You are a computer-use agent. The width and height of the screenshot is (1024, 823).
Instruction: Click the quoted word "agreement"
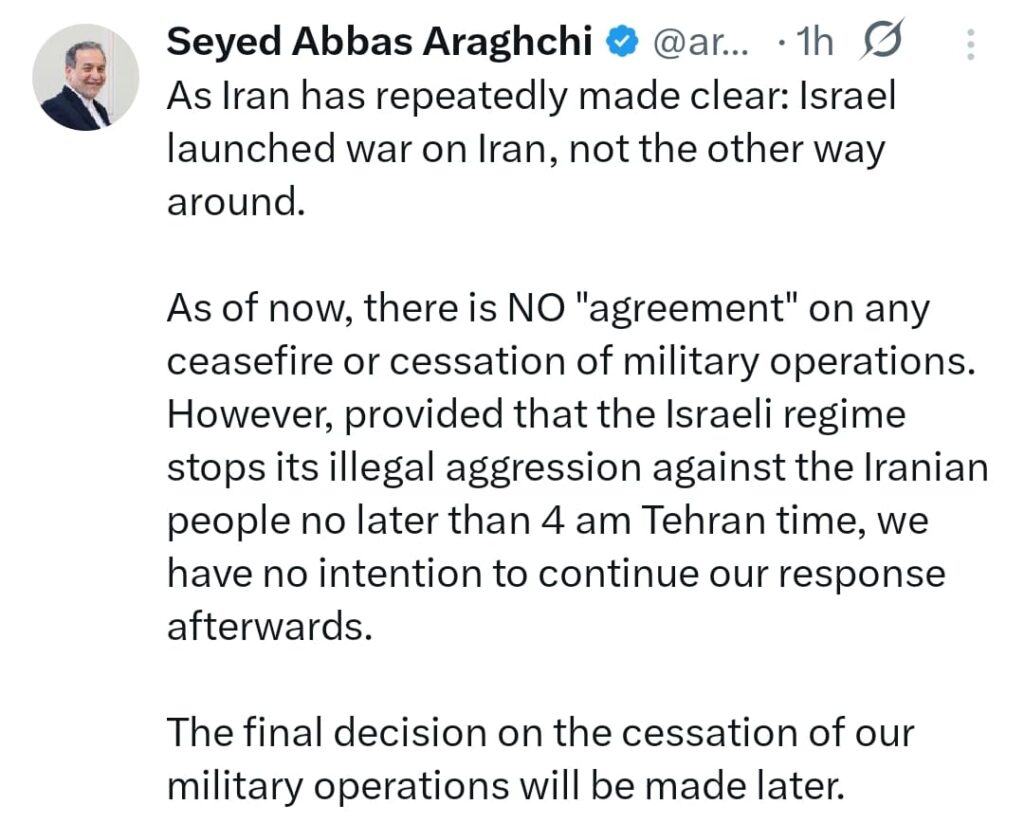click(x=689, y=309)
